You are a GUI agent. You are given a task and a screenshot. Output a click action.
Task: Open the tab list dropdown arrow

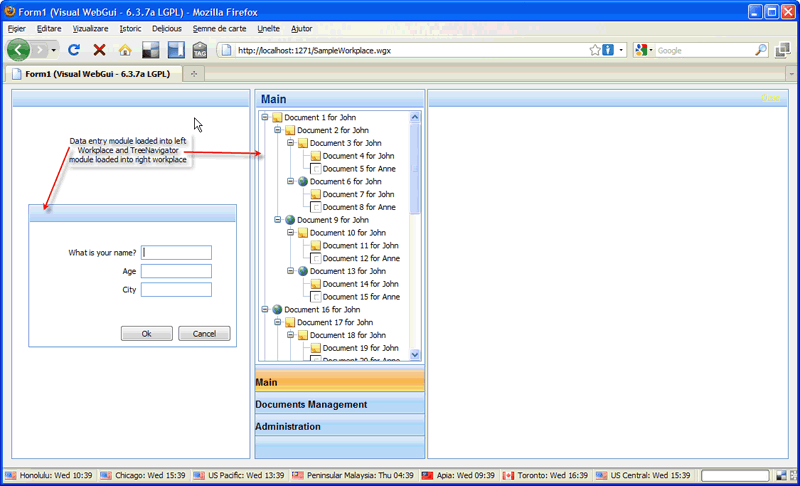[791, 74]
